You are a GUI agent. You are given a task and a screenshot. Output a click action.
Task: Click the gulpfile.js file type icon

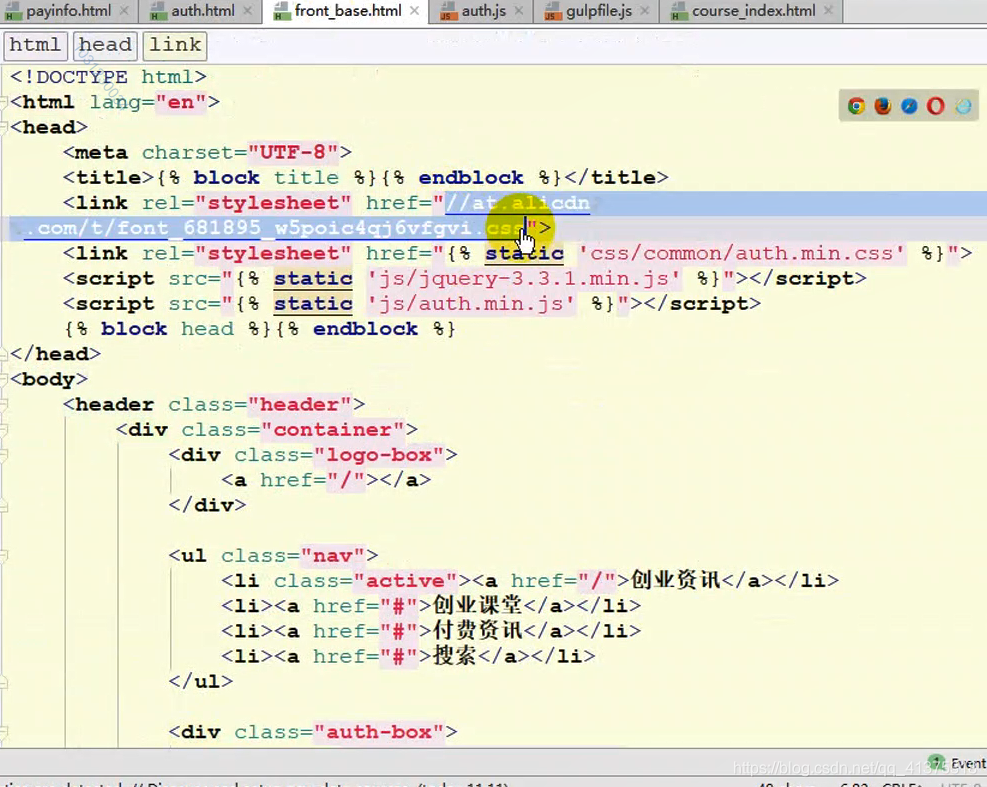pyautogui.click(x=553, y=11)
